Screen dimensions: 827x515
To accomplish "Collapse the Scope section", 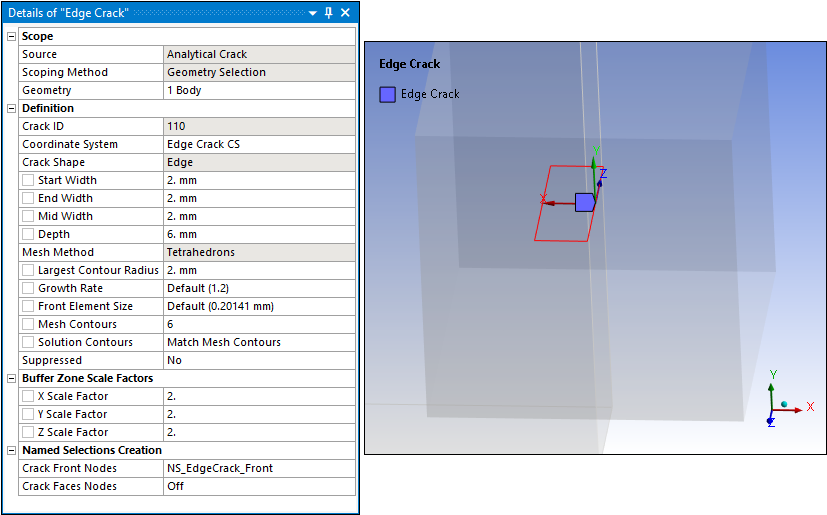I will click(x=11, y=36).
